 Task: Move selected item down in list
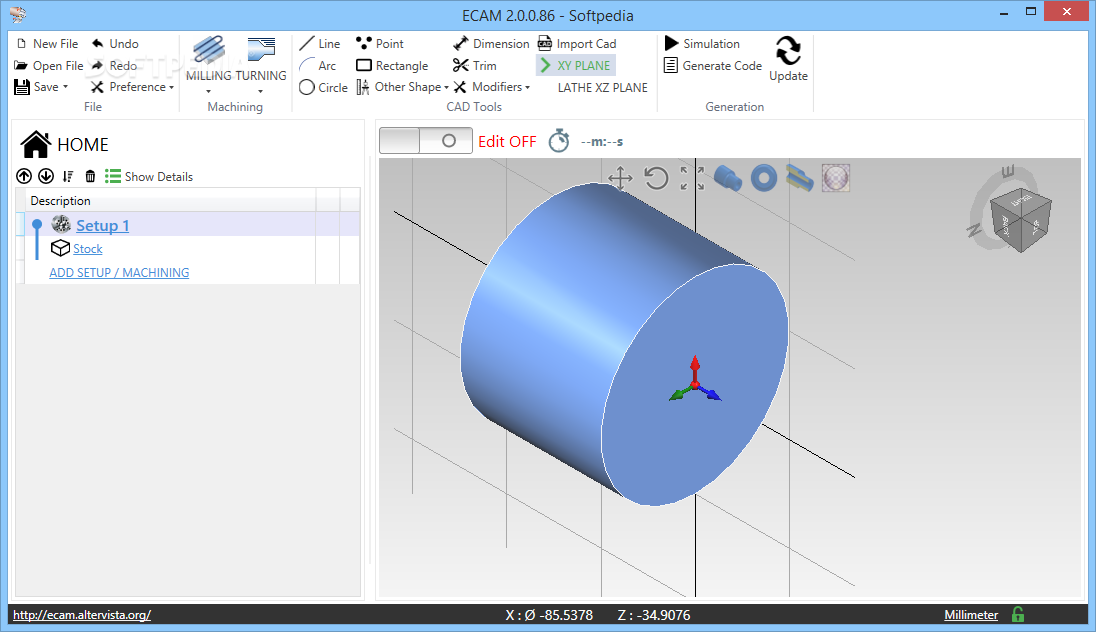click(x=46, y=176)
